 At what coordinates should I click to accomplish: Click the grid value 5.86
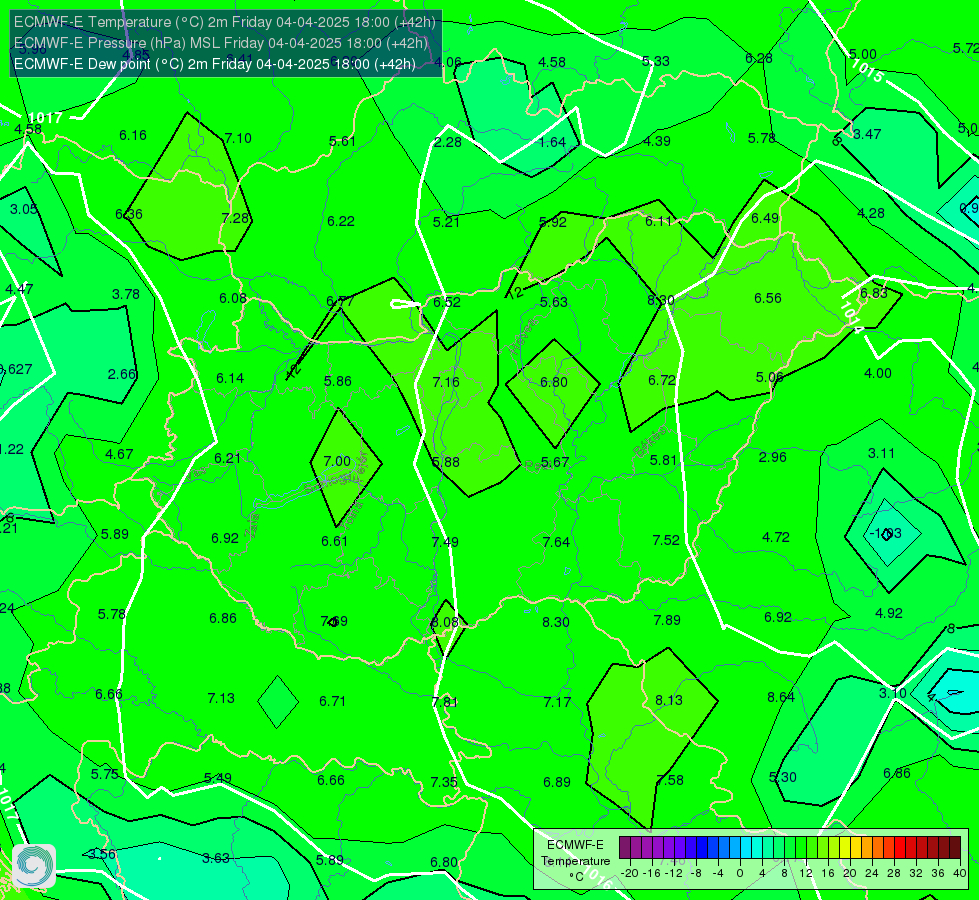click(x=338, y=381)
